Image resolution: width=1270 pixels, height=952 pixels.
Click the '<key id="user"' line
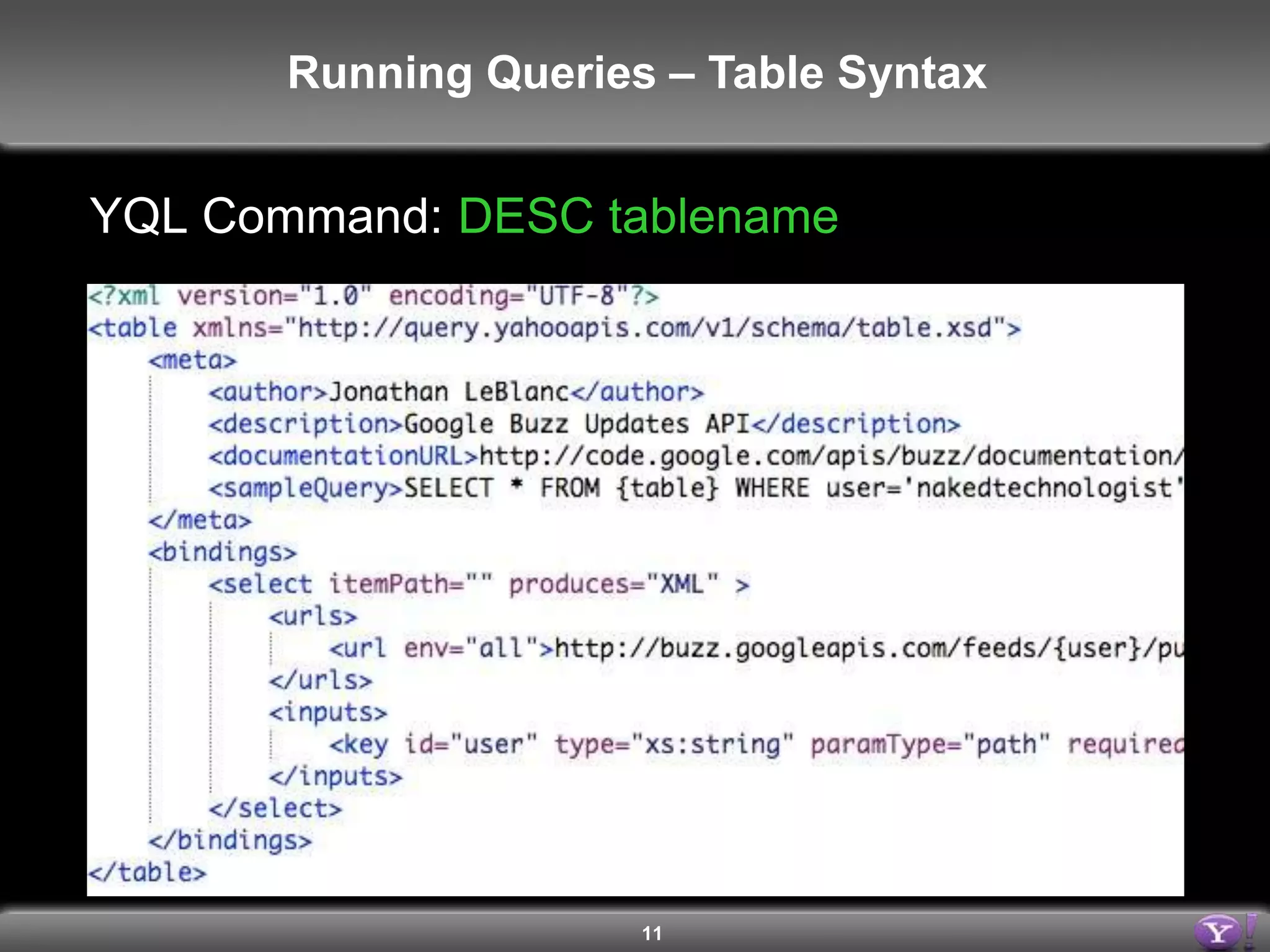757,745
